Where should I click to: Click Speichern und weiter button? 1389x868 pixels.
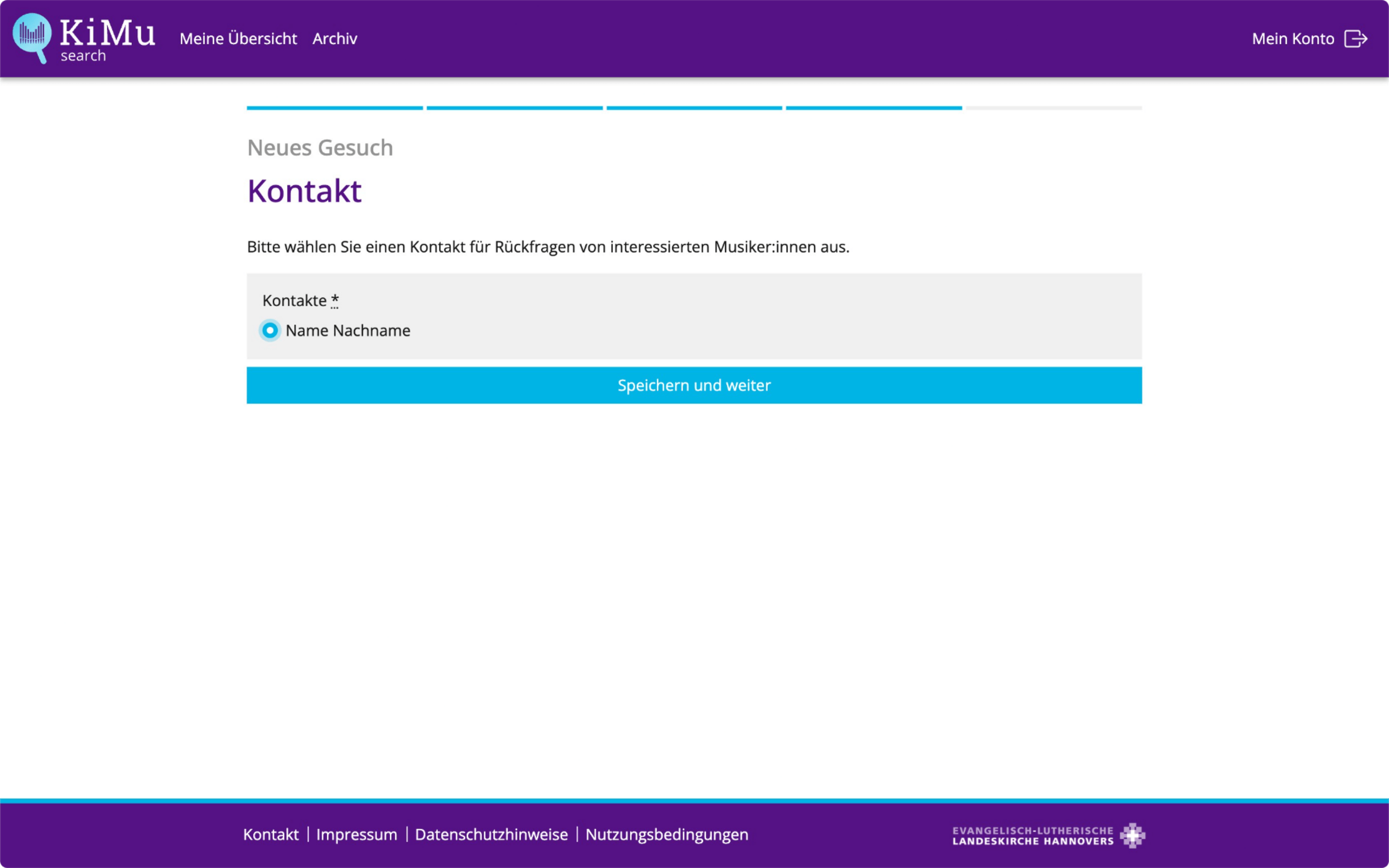(x=694, y=385)
